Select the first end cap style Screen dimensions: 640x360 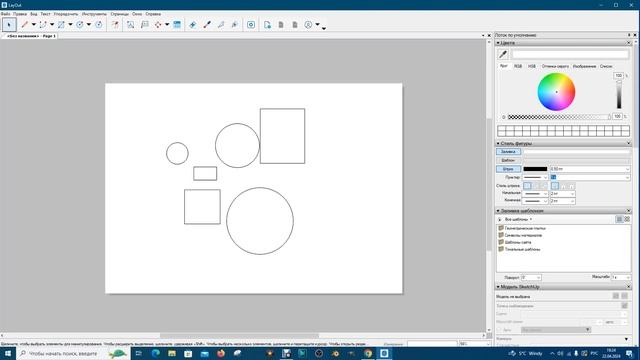[x=555, y=186]
